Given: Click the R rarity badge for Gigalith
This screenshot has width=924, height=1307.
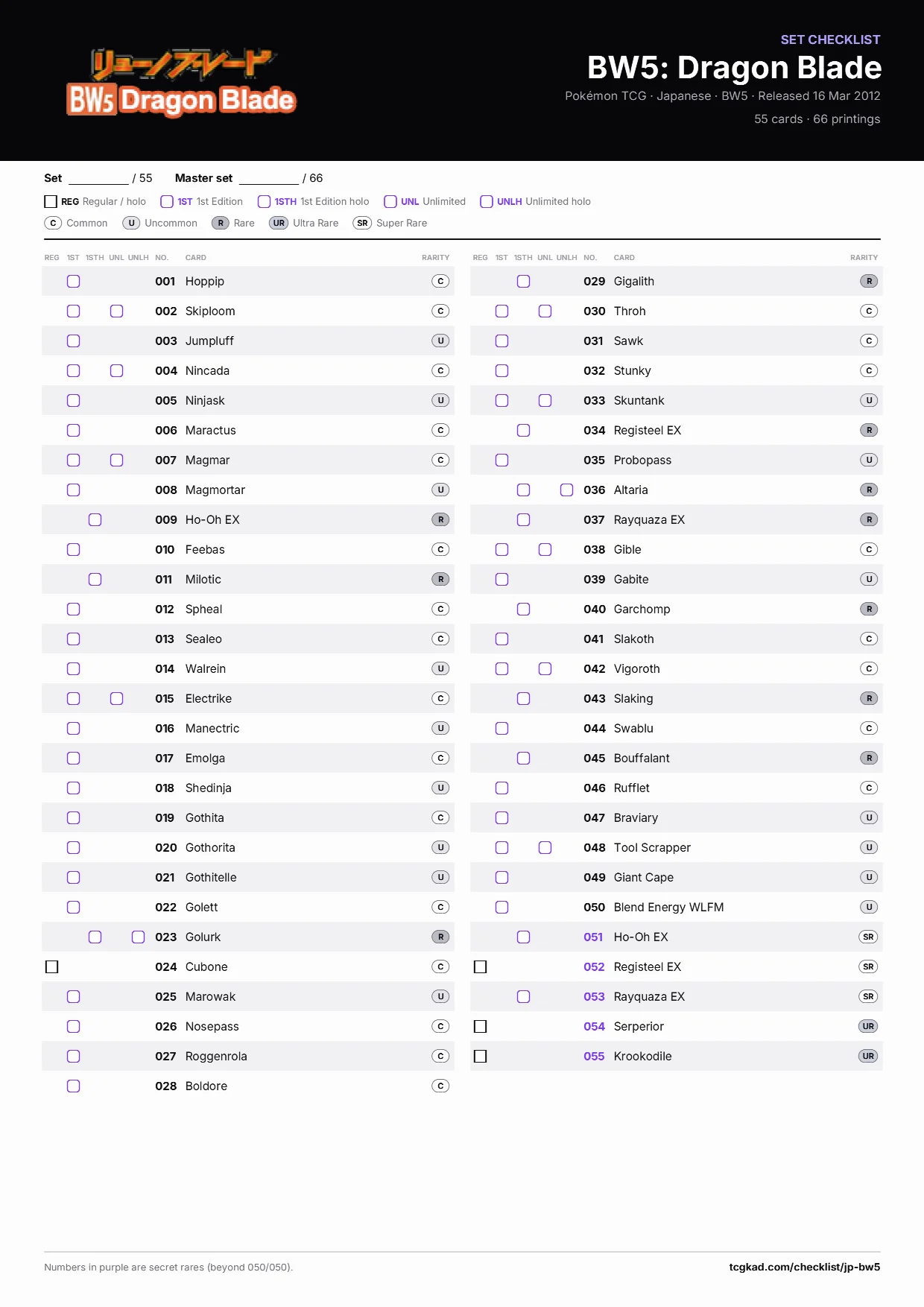Looking at the screenshot, I should 869,281.
